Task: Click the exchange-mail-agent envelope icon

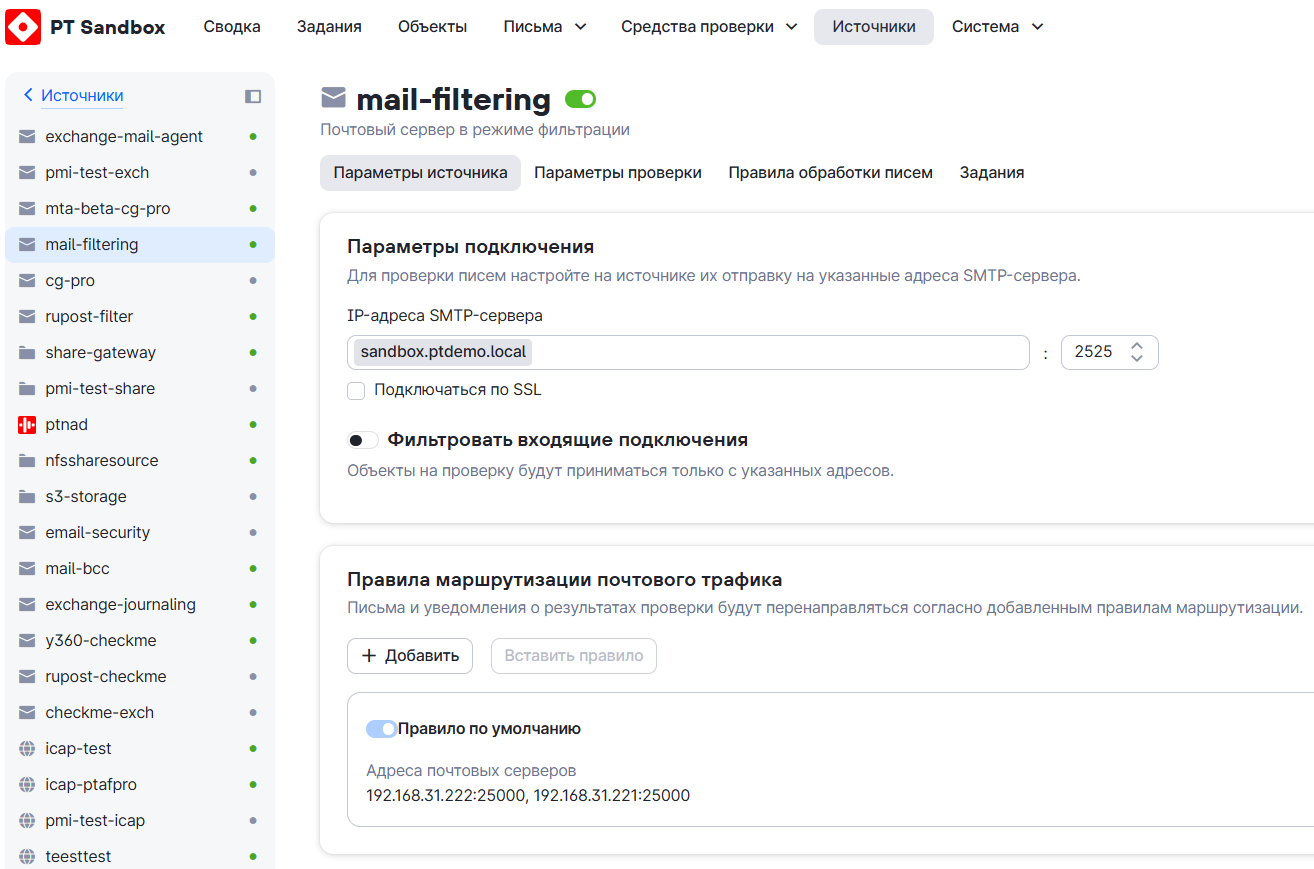Action: pyautogui.click(x=27, y=137)
